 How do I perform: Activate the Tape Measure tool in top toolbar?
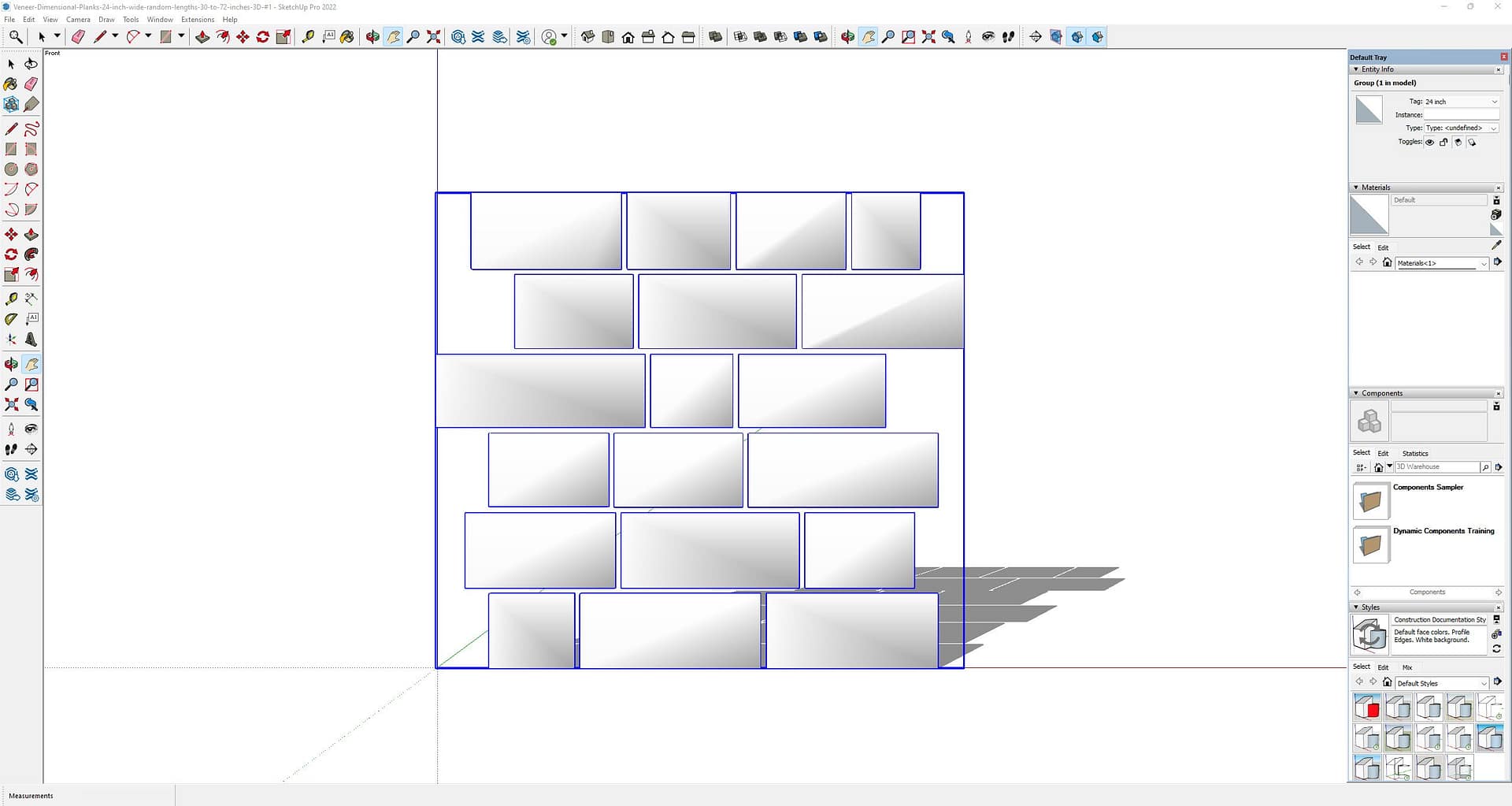click(308, 37)
